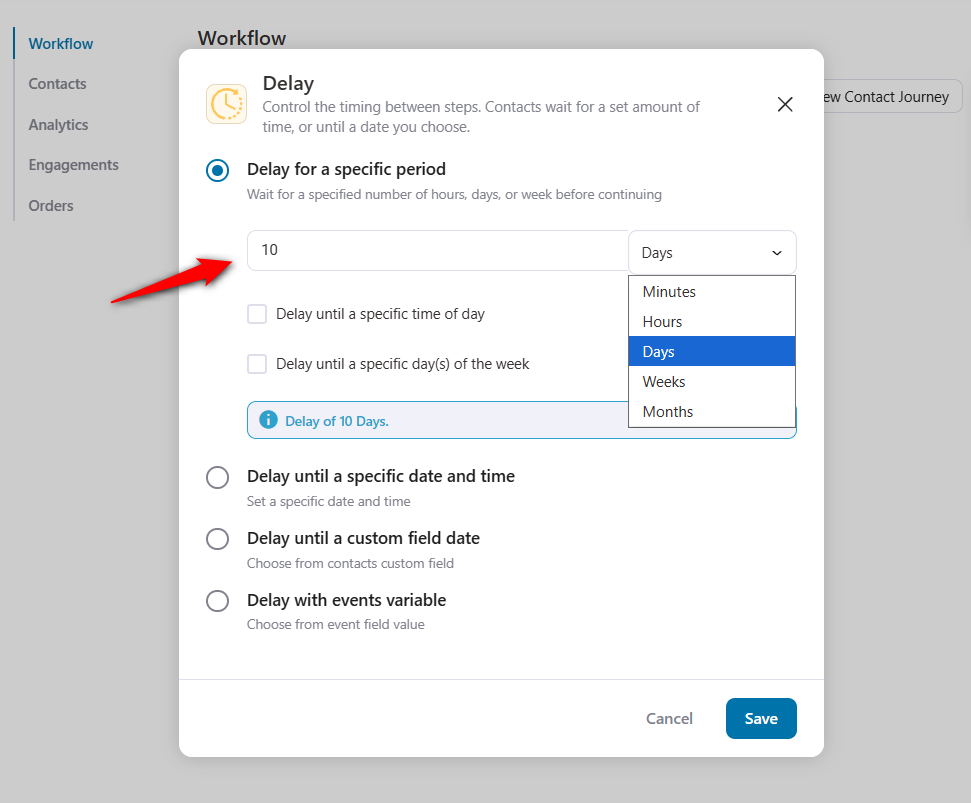Open the Contacts sidebar tab
The image size is (971, 803).
coord(58,84)
